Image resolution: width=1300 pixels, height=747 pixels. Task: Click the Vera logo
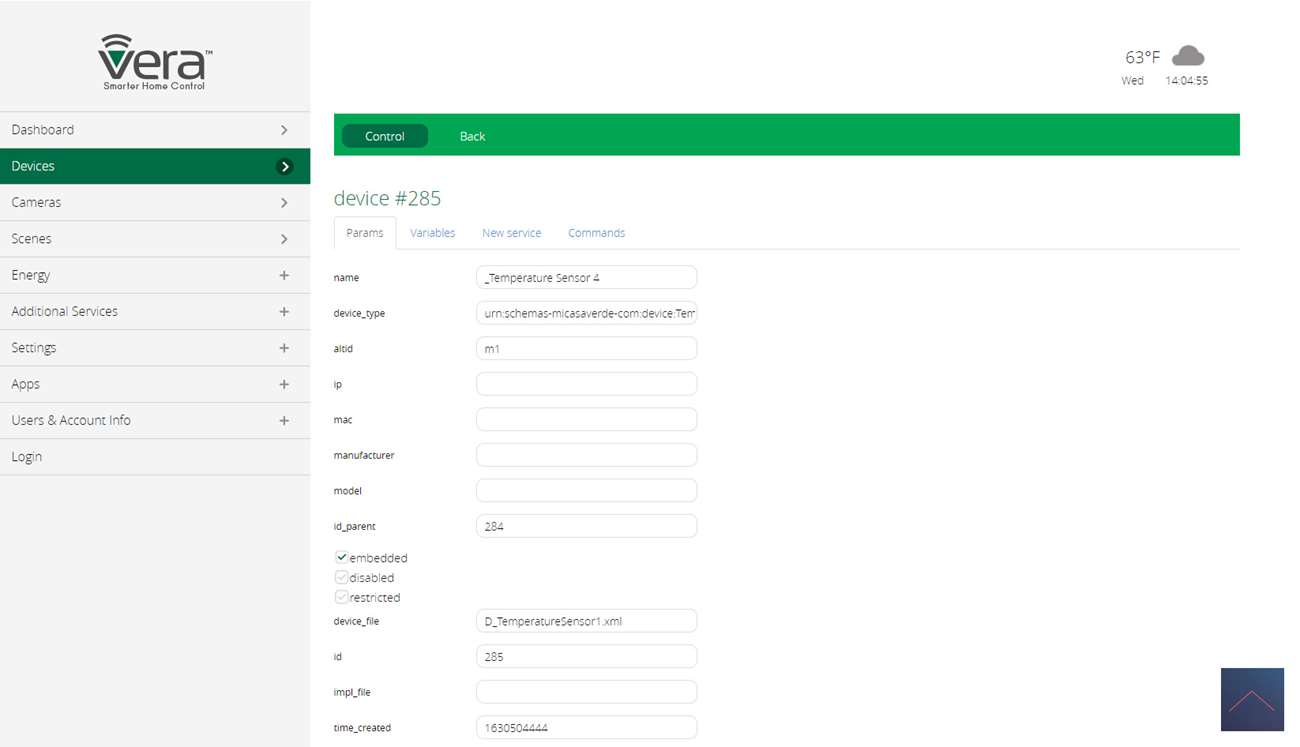point(155,62)
